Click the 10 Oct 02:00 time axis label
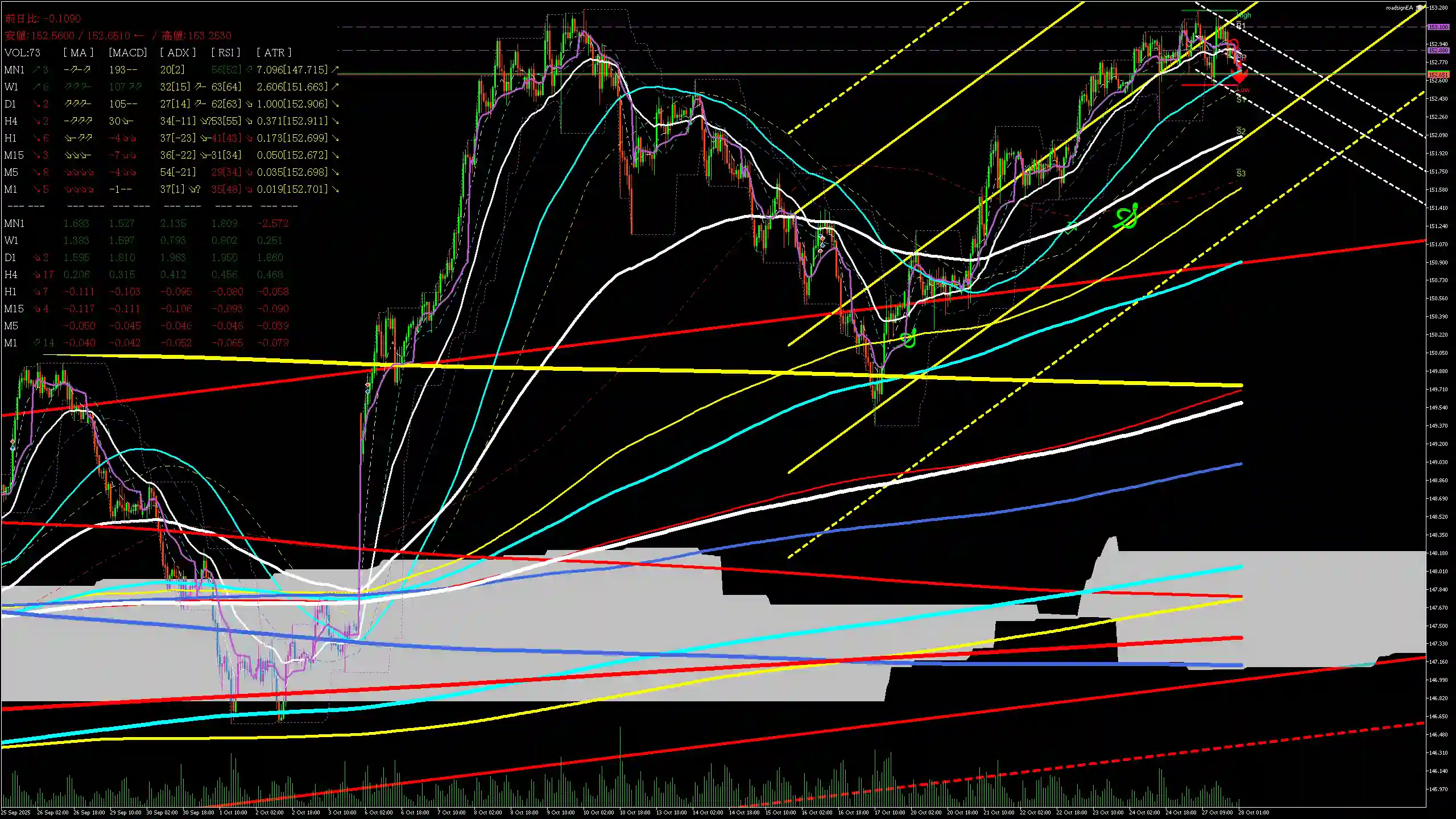1456x819 pixels. click(599, 812)
